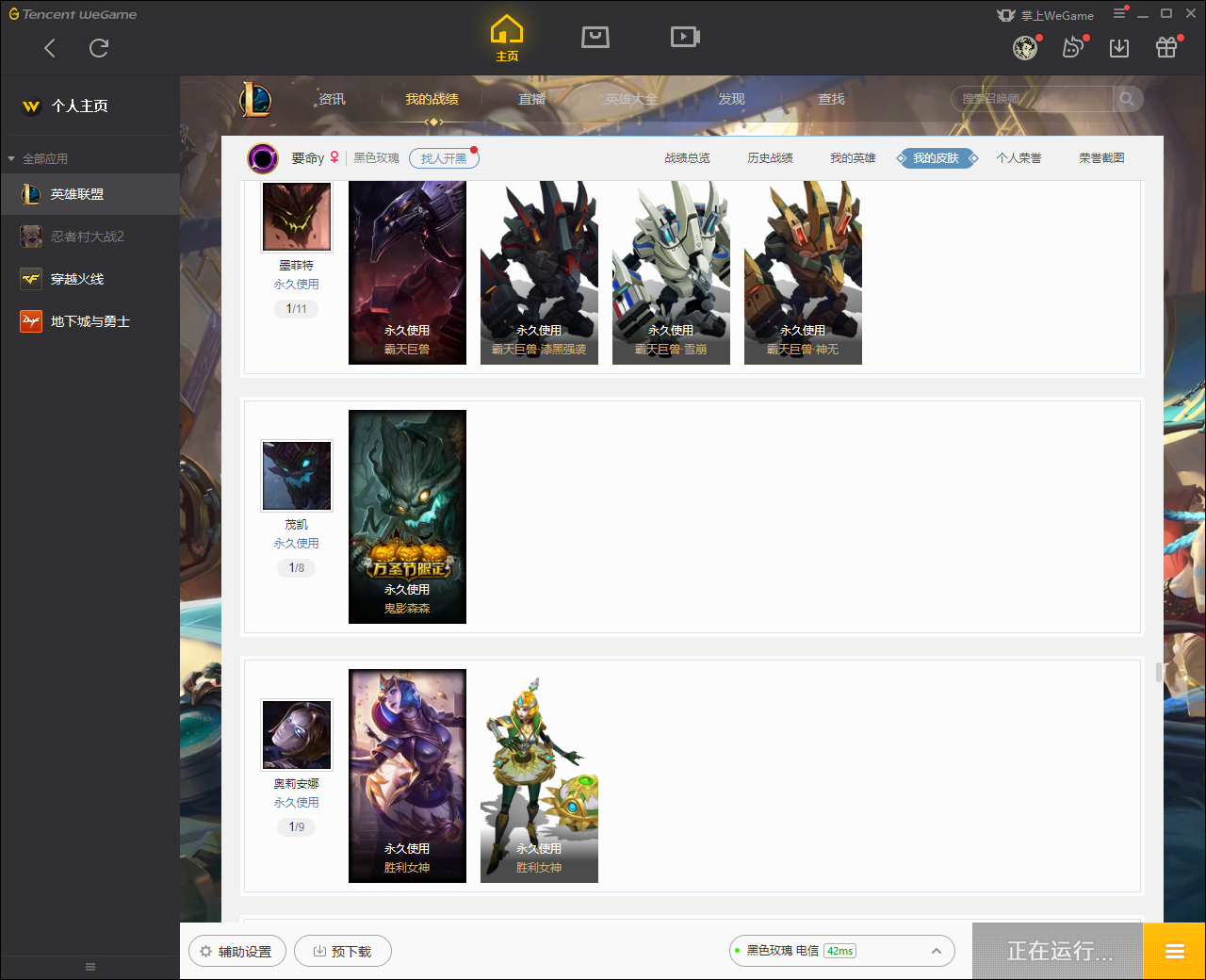
Task: Open the 掌上WeGame link
Action: click(x=1046, y=15)
